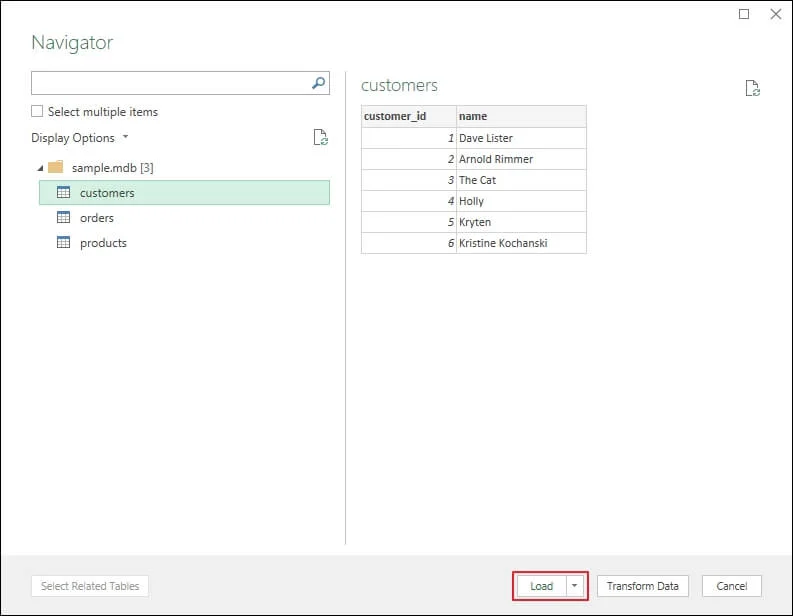Maximize the Navigator window
Image resolution: width=793 pixels, height=616 pixels.
[x=744, y=14]
